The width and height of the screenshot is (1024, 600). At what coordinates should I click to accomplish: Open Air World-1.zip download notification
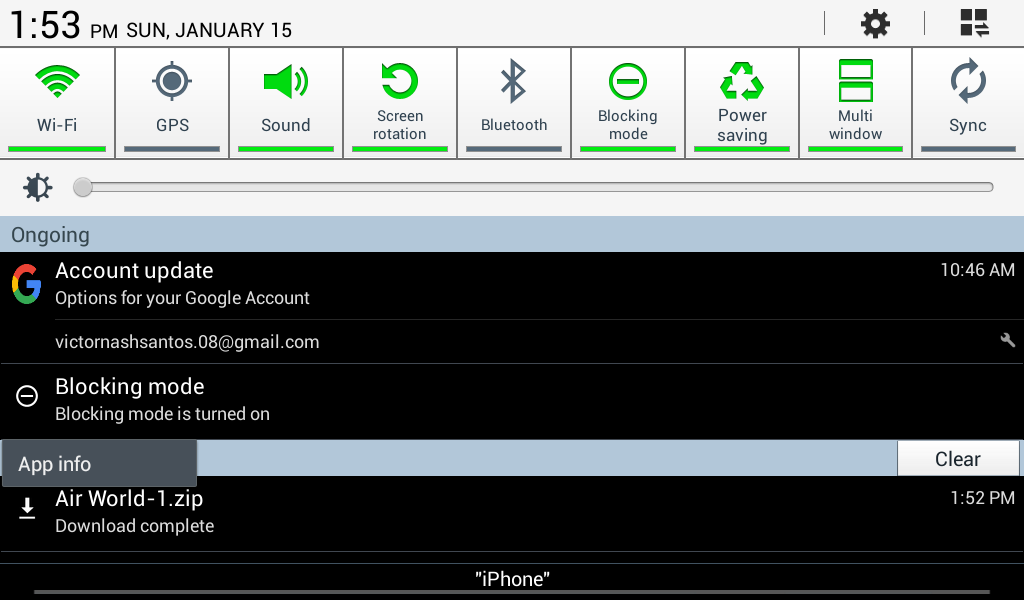[512, 513]
